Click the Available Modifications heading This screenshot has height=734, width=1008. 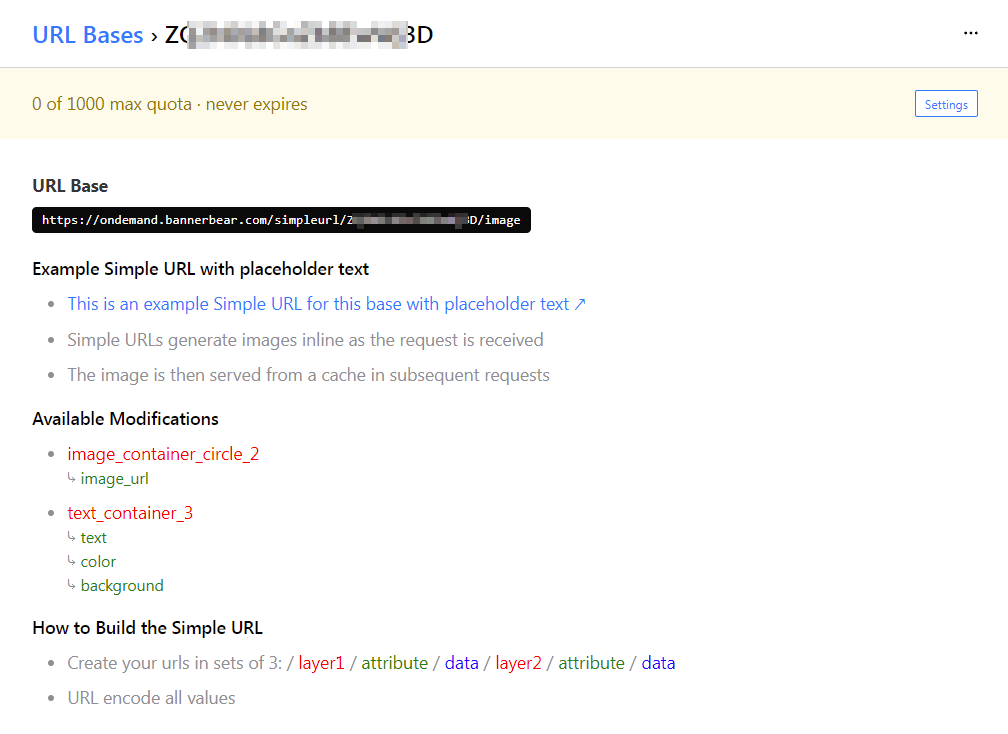pos(125,418)
